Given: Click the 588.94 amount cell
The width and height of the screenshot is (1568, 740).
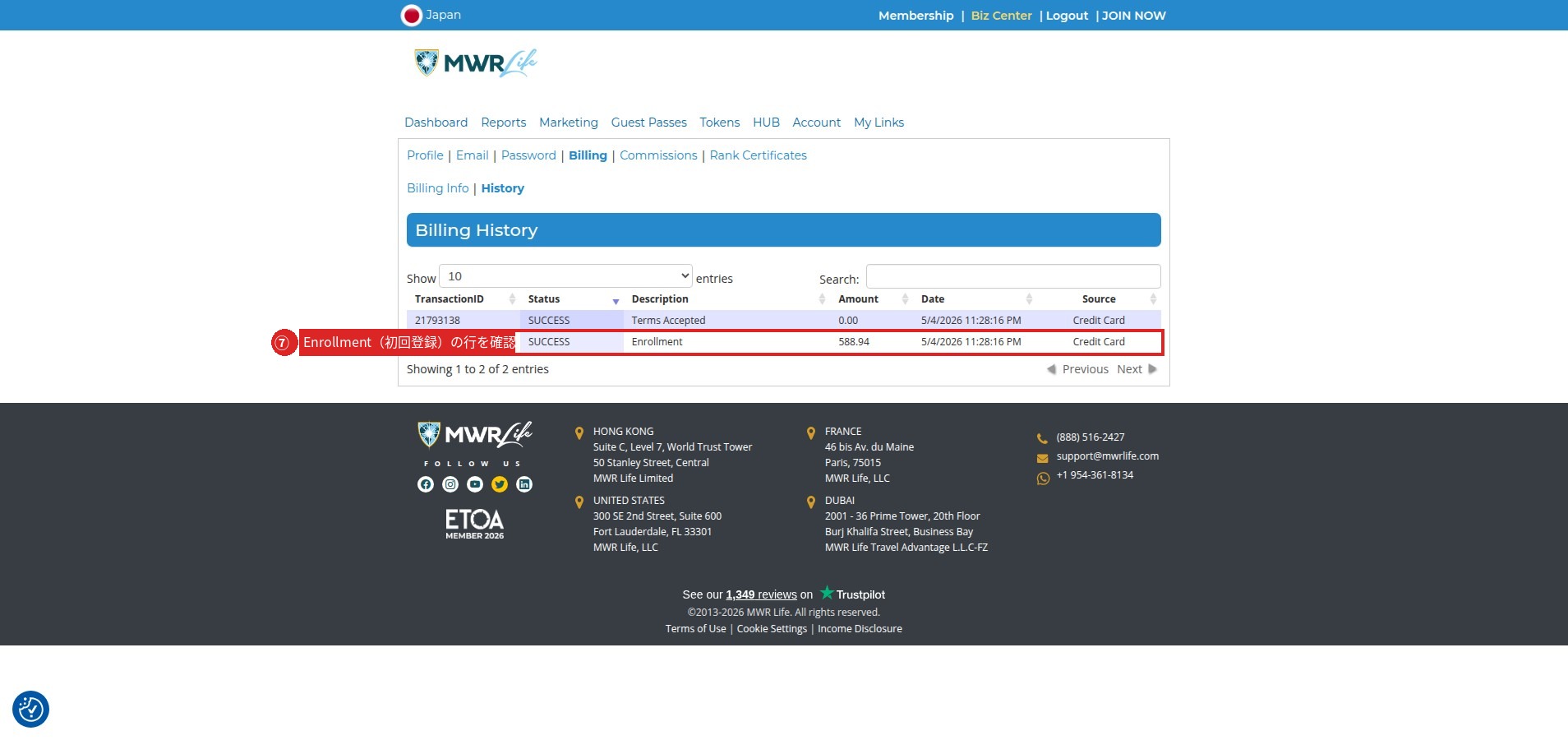Looking at the screenshot, I should point(871,342).
